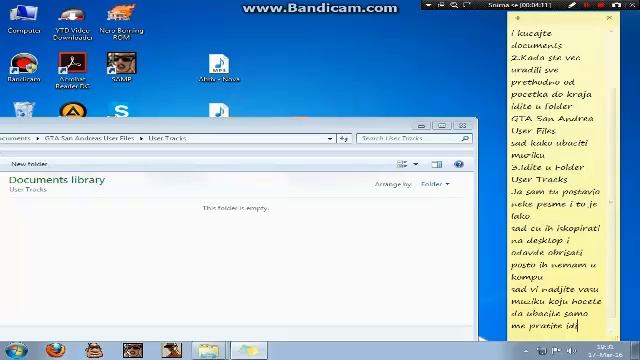Launch Firefox from the taskbar
Viewport: 640px width, 360px height.
pyautogui.click(x=55, y=350)
